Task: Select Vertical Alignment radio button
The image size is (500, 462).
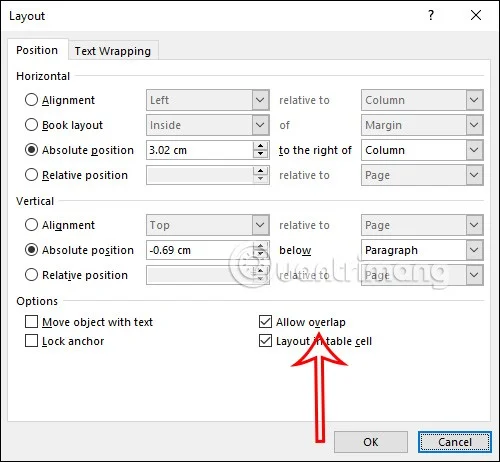Action: [x=31, y=225]
